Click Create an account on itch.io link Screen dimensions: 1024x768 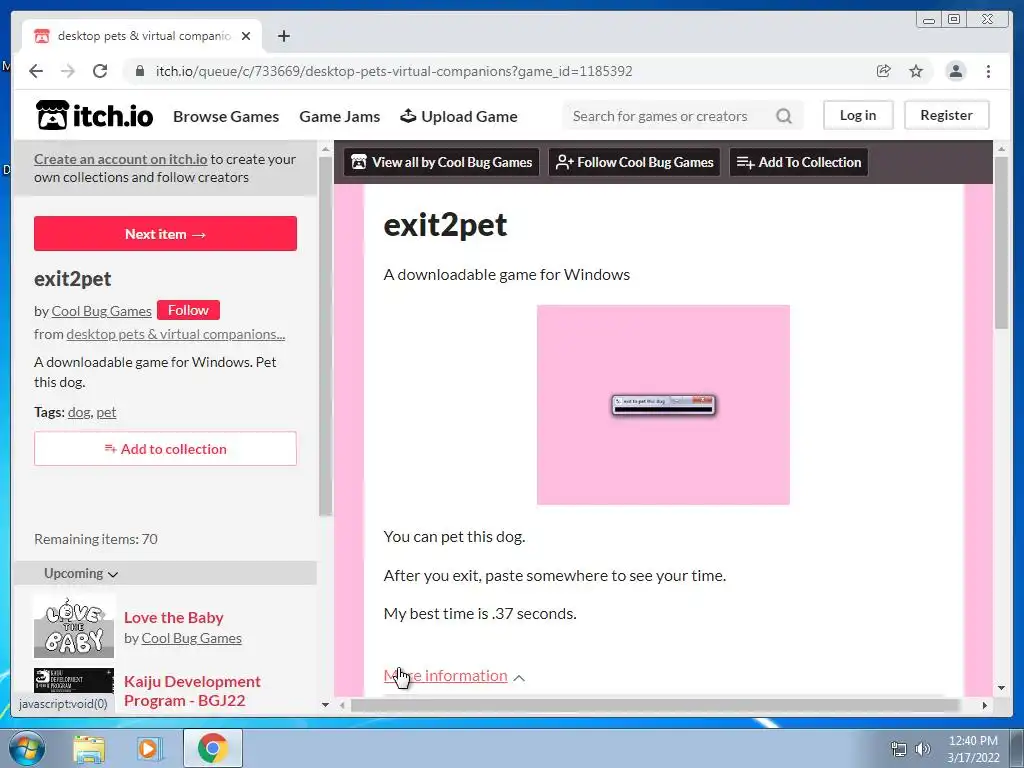(x=120, y=159)
